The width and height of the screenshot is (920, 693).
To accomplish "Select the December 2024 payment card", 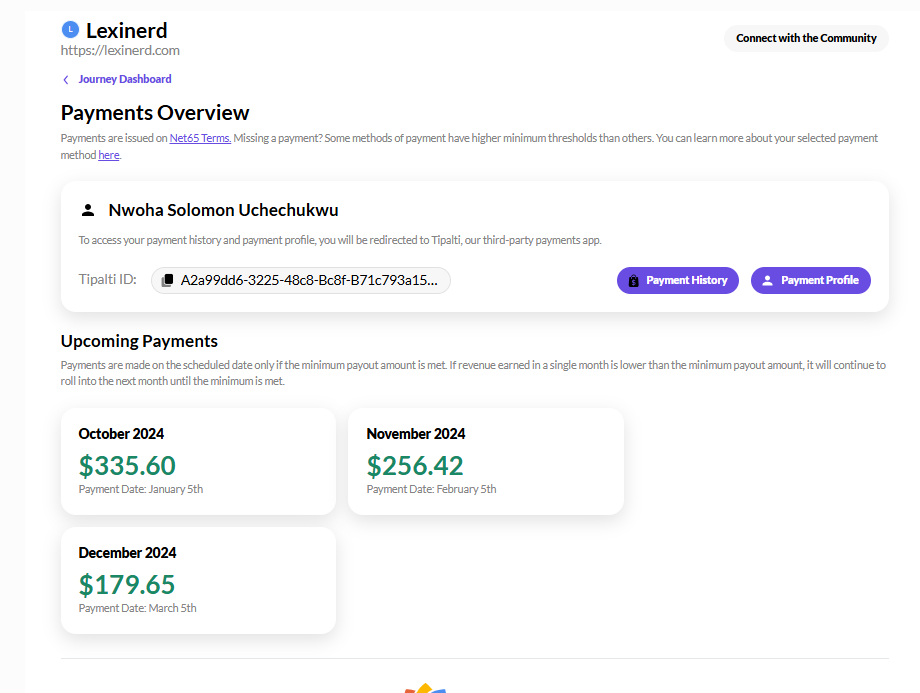I will click(198, 580).
